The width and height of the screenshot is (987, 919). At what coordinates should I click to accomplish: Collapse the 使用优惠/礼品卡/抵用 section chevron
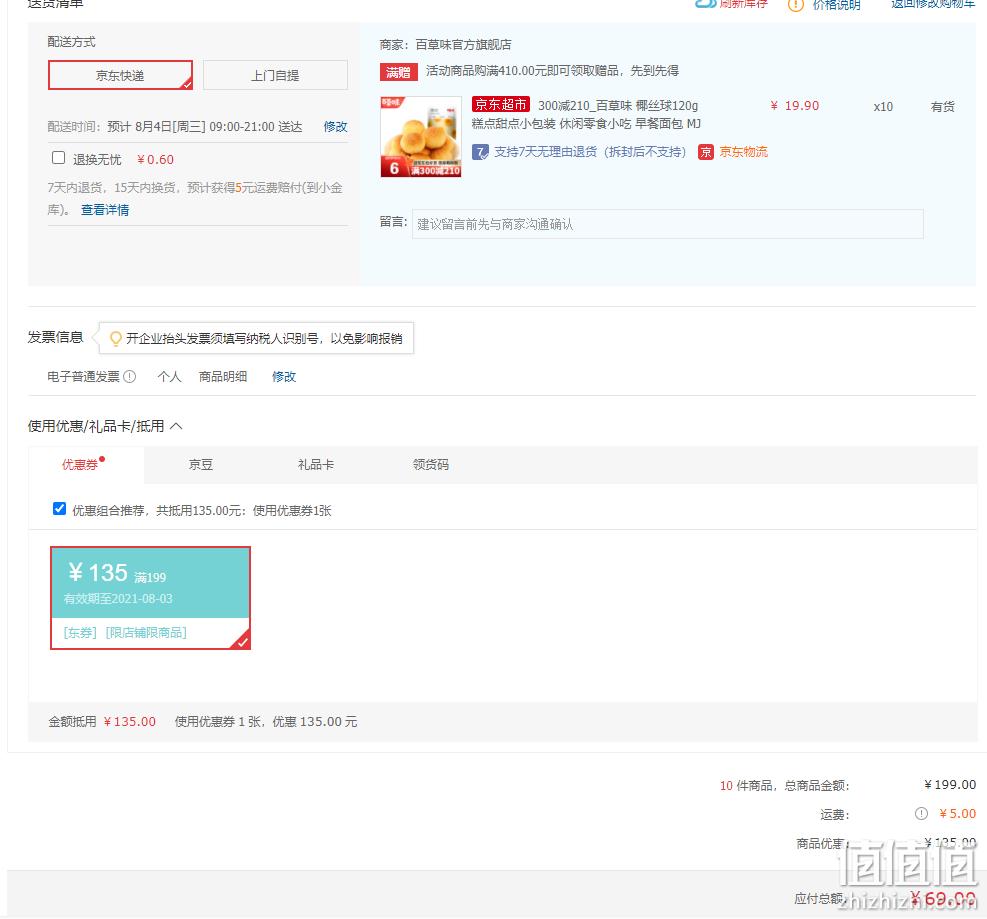176,426
